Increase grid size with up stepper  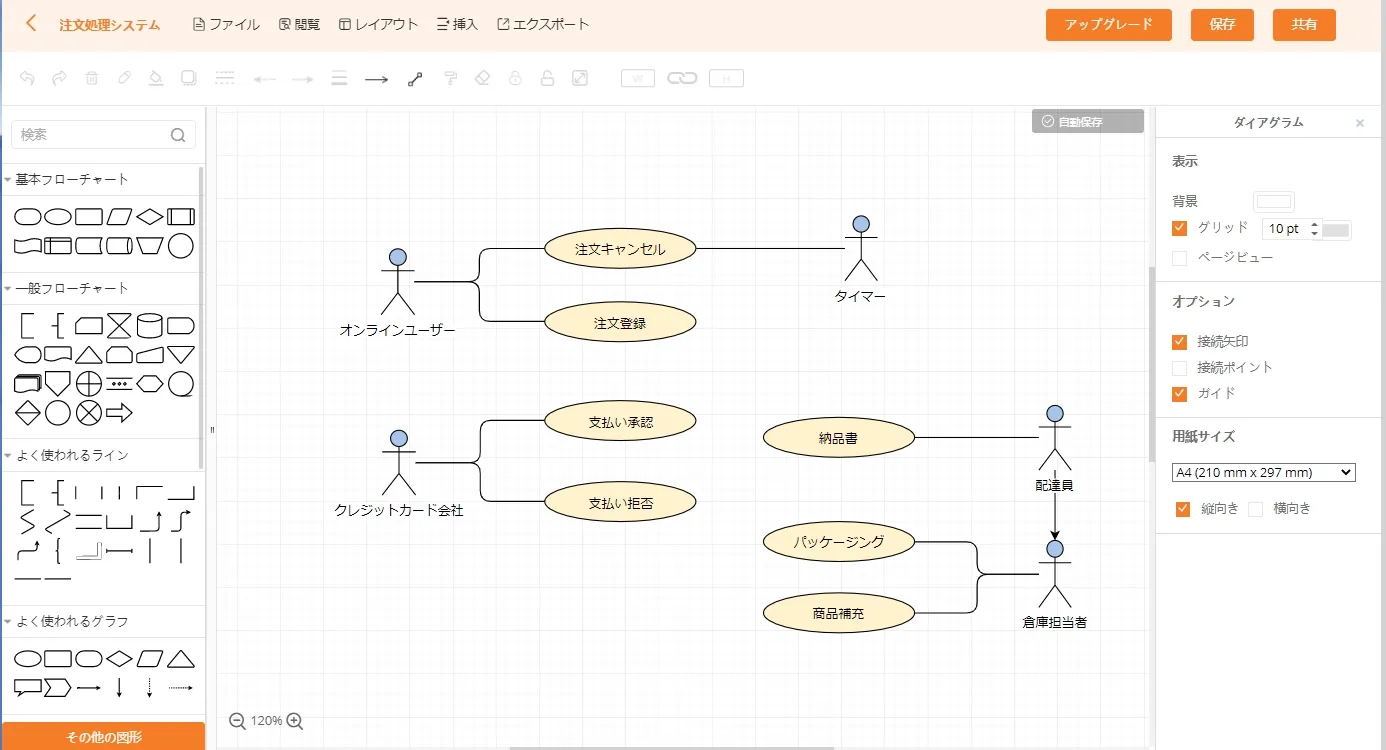pyautogui.click(x=1315, y=224)
